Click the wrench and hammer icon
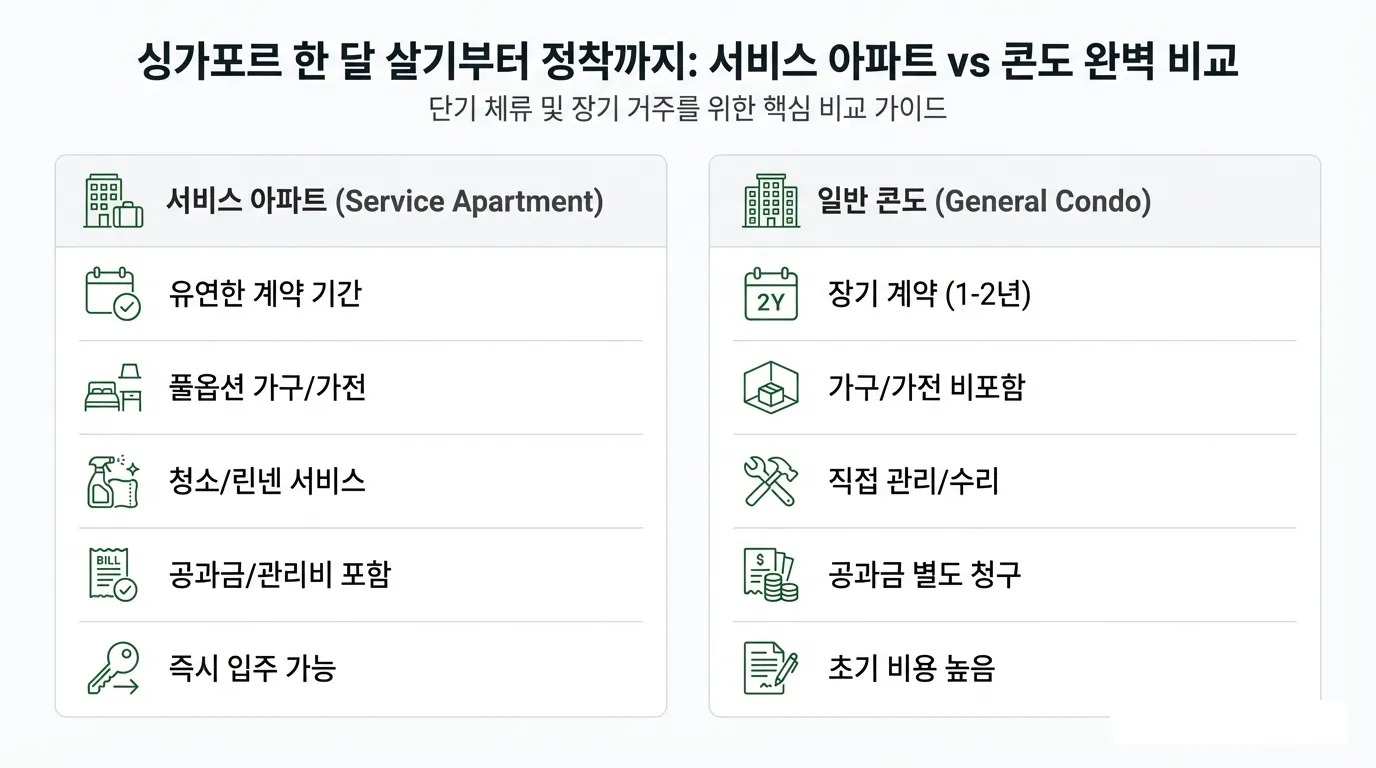 [771, 481]
